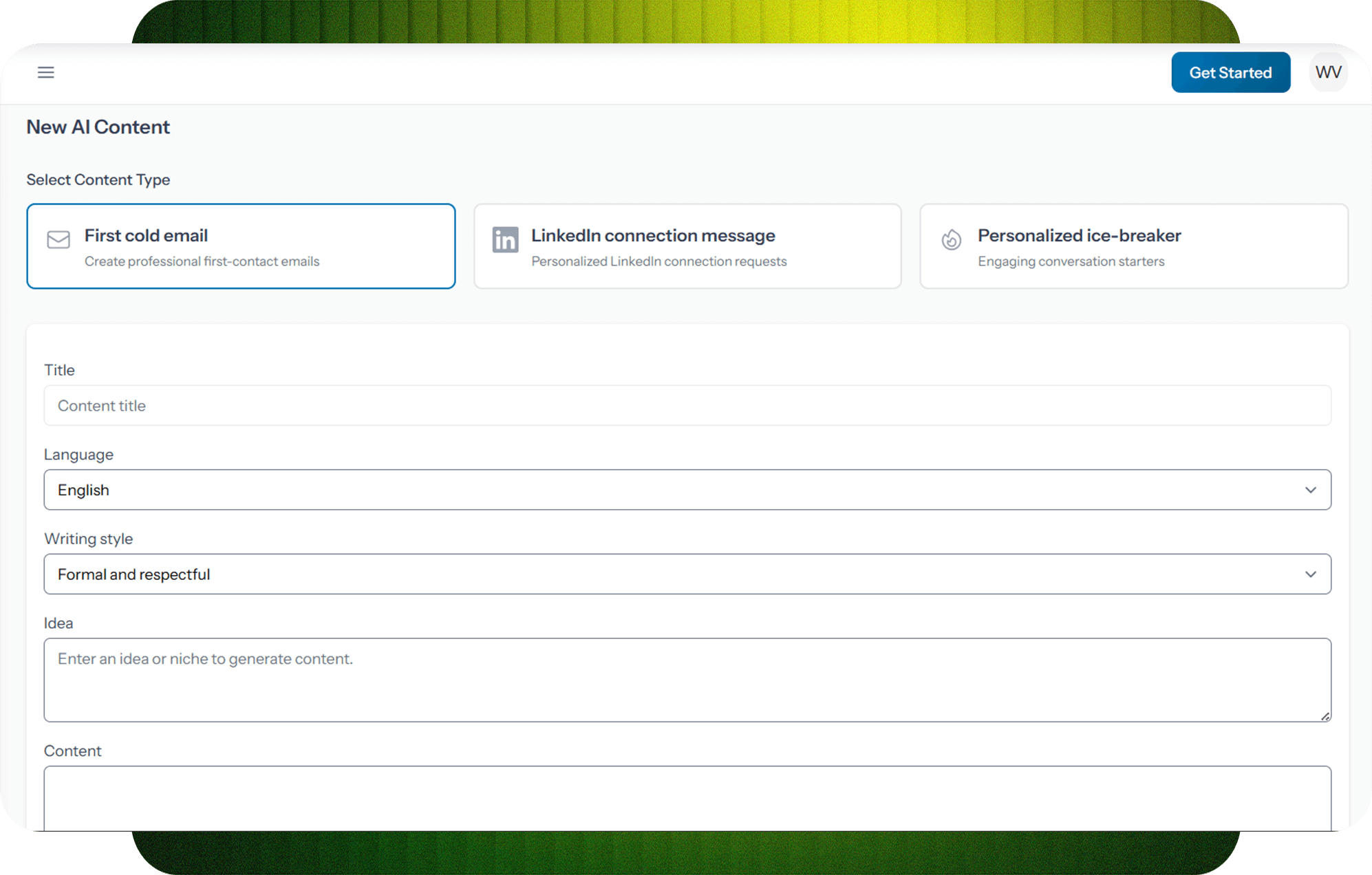Click the flame icon on ice-breaker card
1372x875 pixels.
pyautogui.click(x=951, y=239)
